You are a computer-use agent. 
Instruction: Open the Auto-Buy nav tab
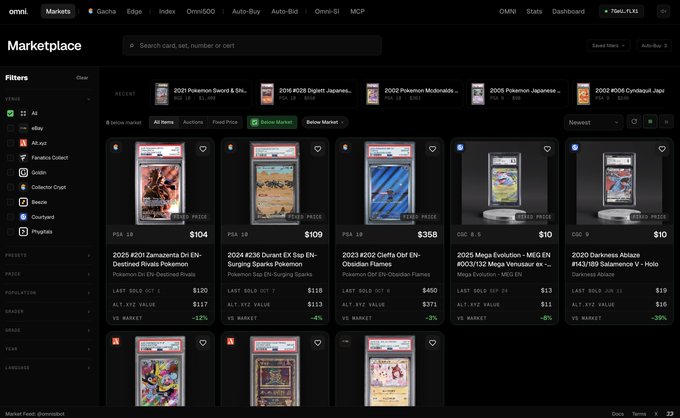246,11
